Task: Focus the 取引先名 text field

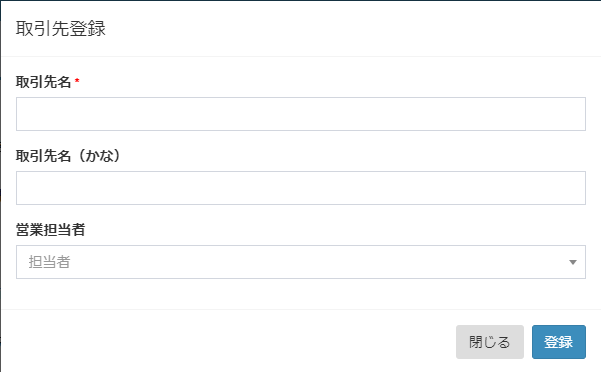Action: point(300,114)
